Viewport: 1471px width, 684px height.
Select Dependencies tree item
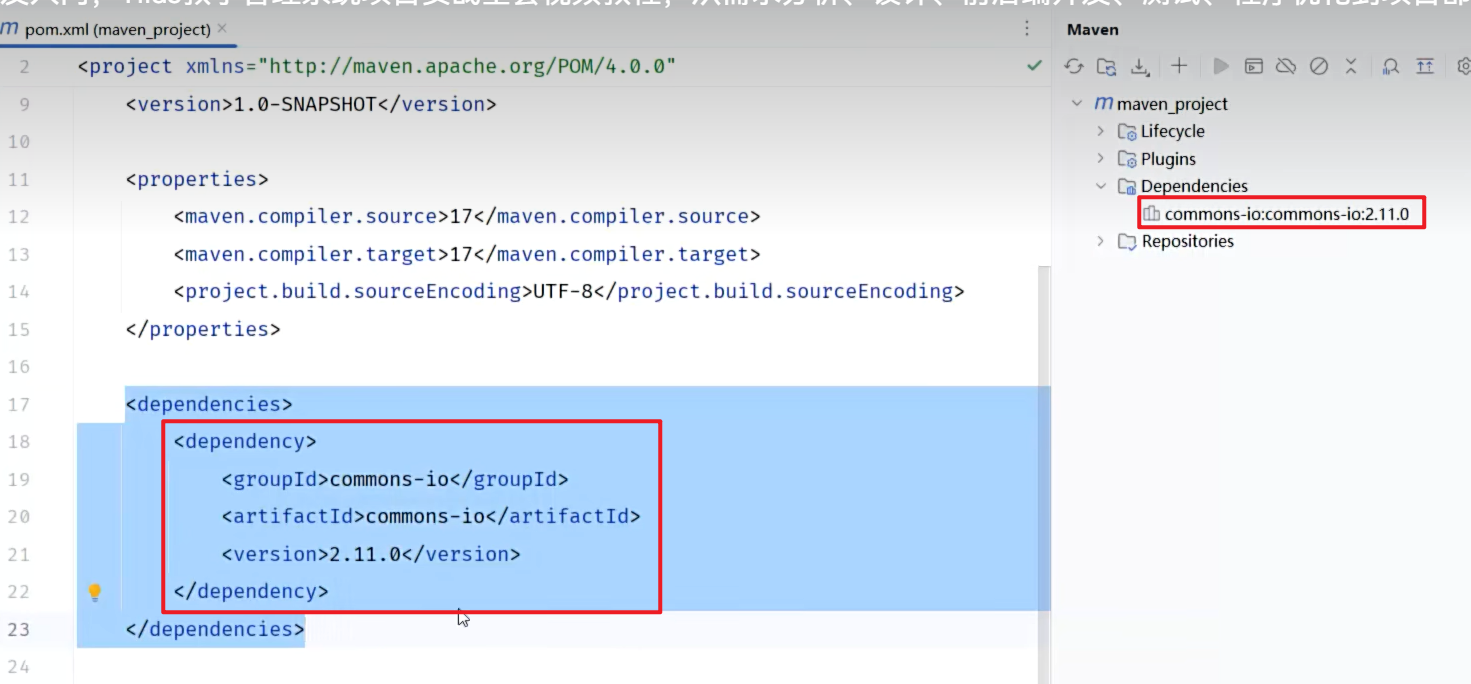click(1194, 186)
